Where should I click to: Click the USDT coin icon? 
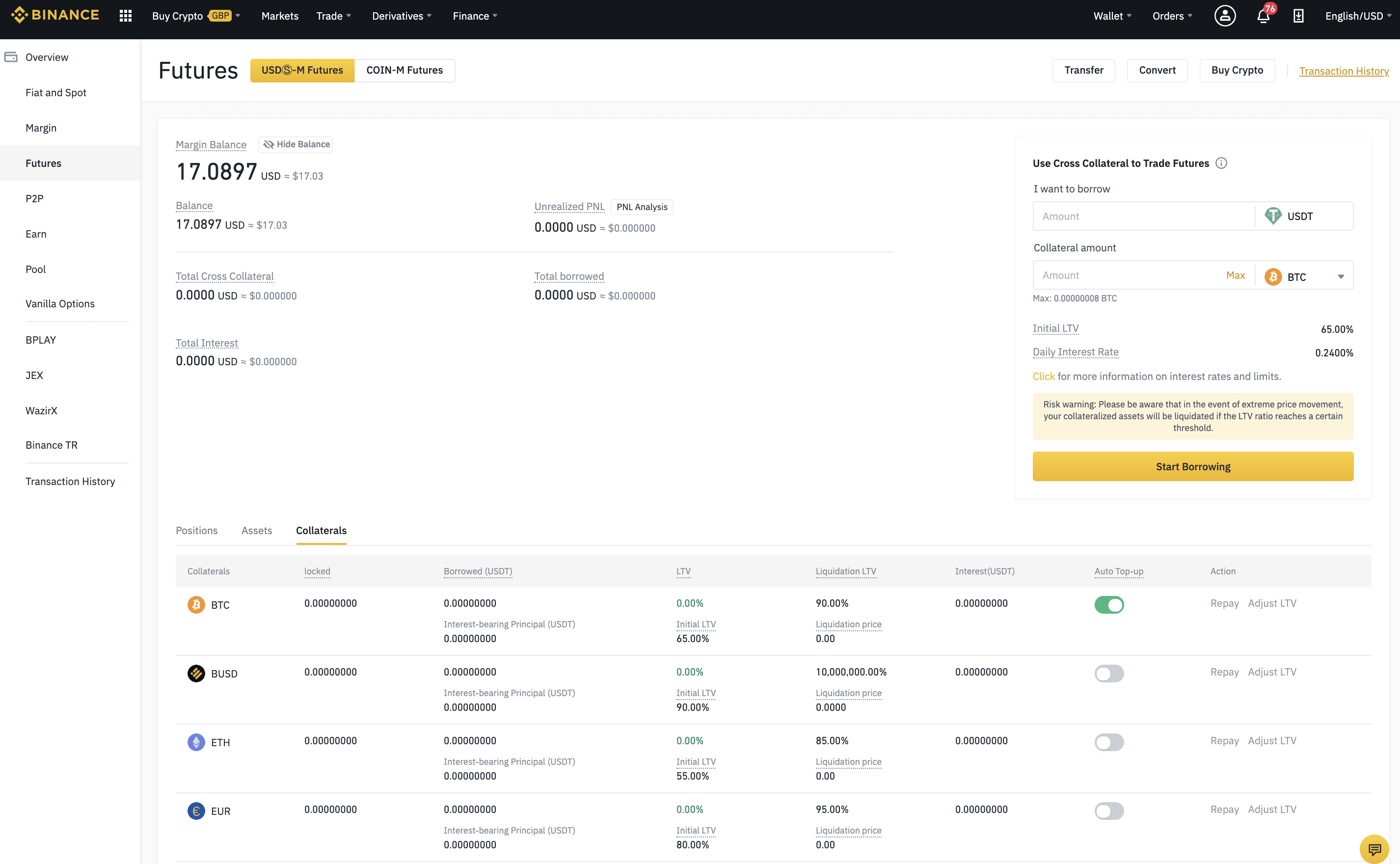[1272, 216]
